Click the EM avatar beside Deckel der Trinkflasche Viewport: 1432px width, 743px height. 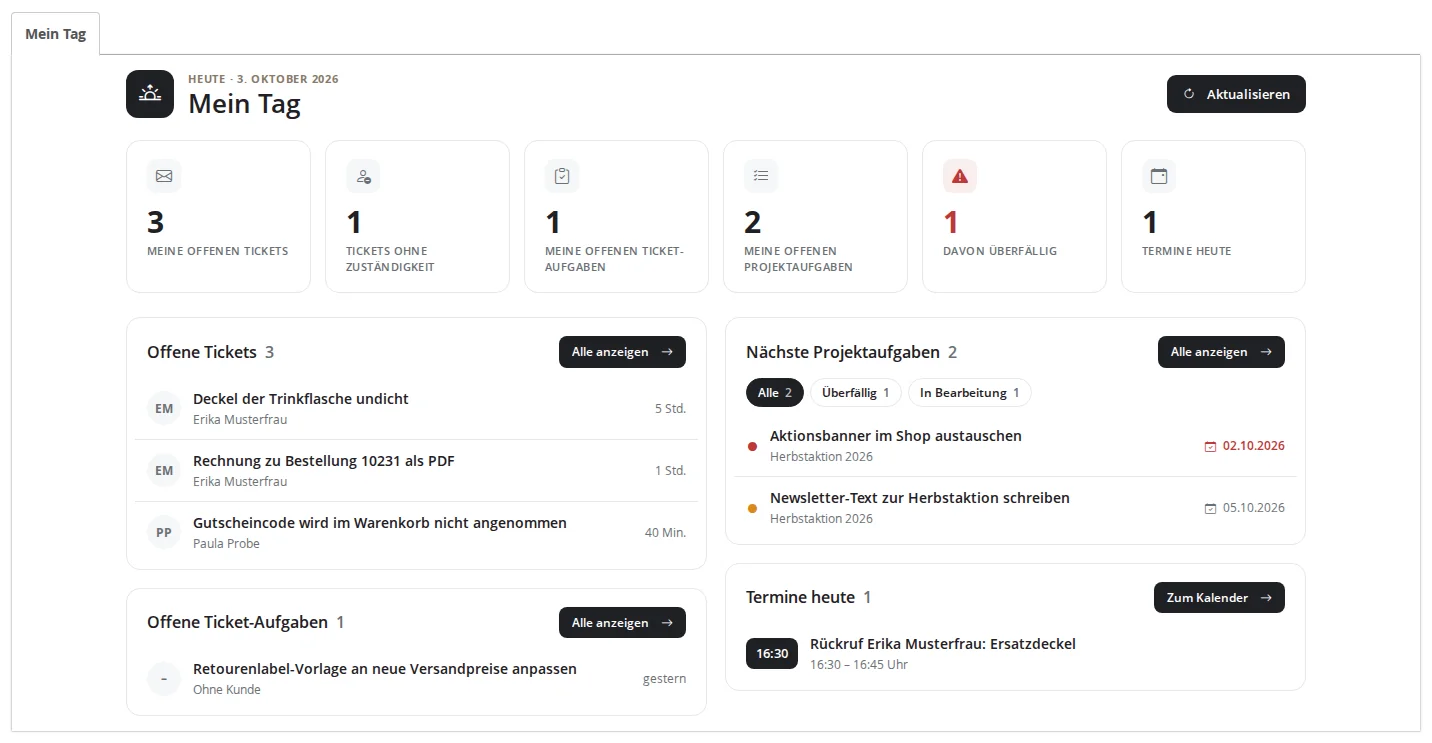(x=164, y=408)
